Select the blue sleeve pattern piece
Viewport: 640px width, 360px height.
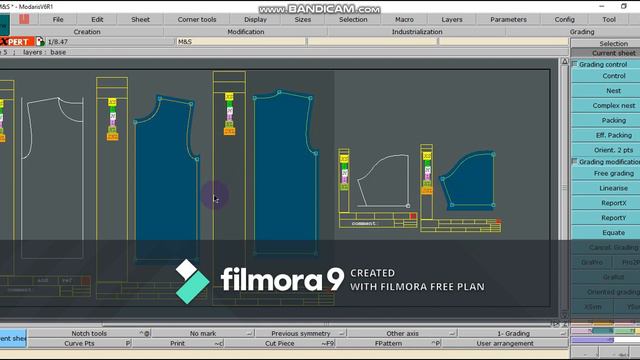point(469,180)
